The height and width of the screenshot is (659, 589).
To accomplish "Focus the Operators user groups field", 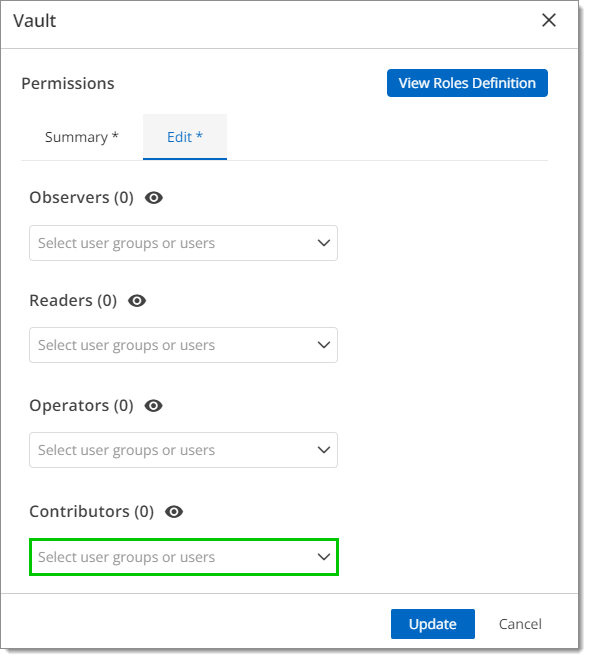I will tap(183, 450).
